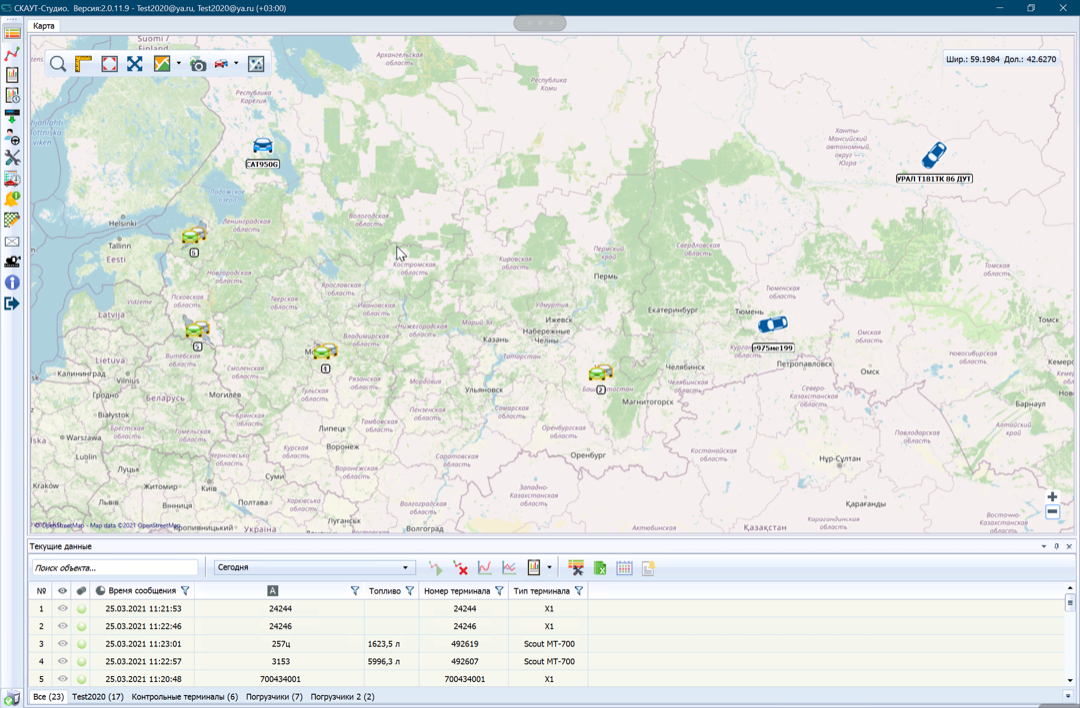Viewport: 1080px width, 708px height.
Task: Click the green arrow track play icon
Action: tap(435, 568)
